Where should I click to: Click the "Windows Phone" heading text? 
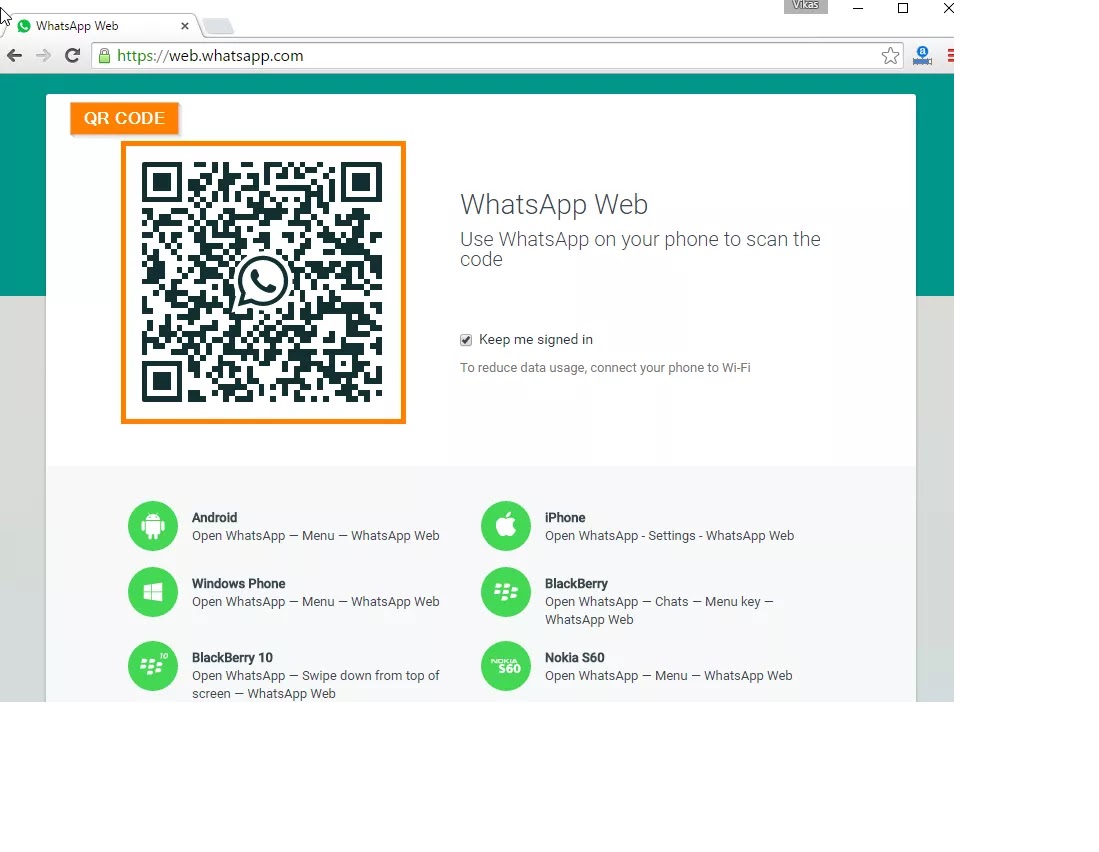pos(238,584)
